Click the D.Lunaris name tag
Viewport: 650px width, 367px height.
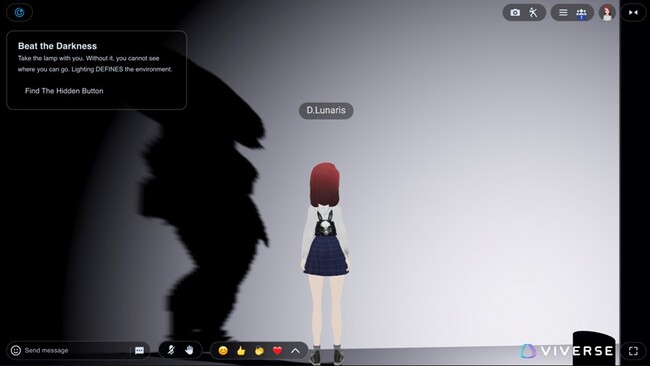[326, 110]
